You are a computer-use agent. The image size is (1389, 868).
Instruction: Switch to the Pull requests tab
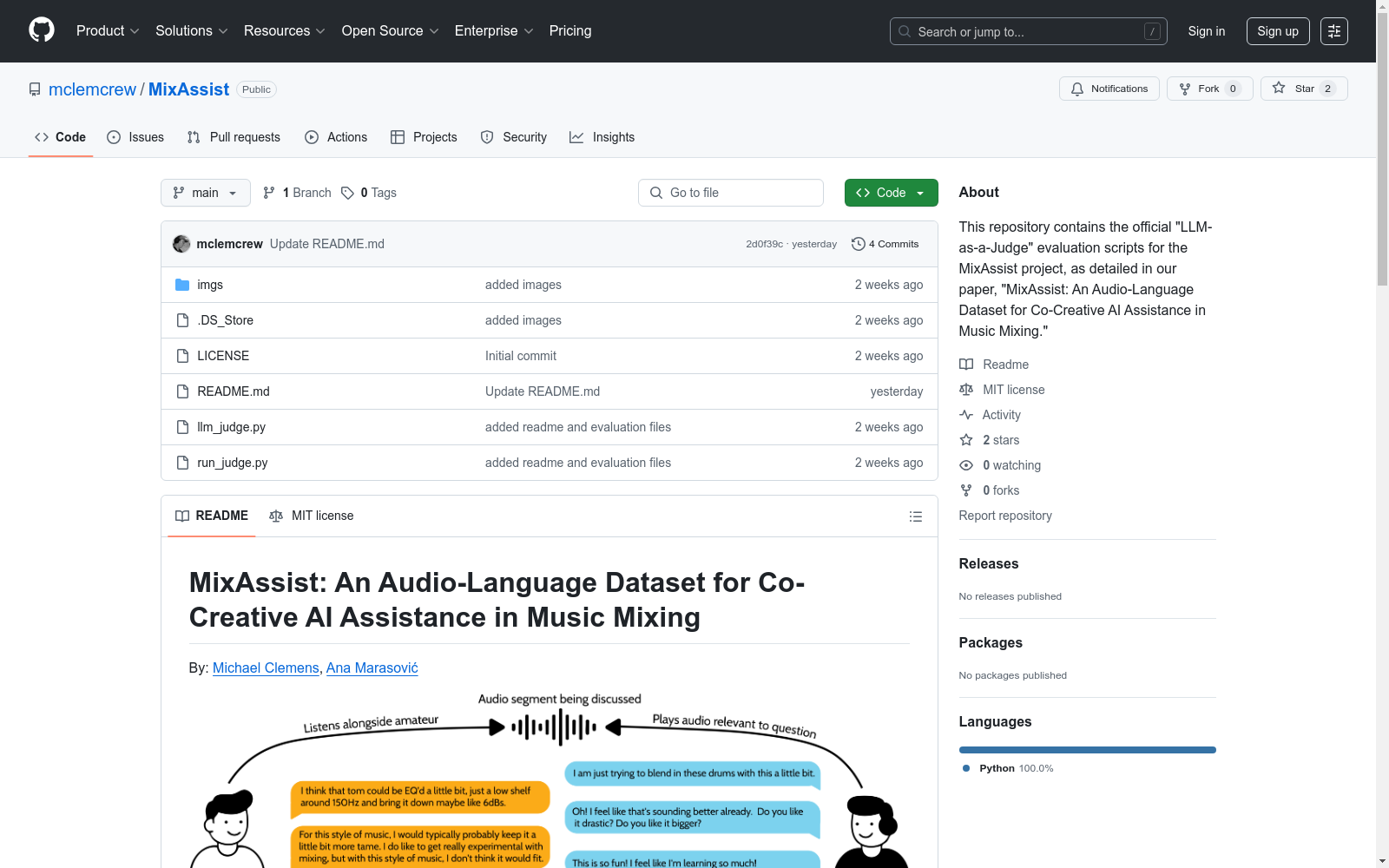[x=234, y=137]
